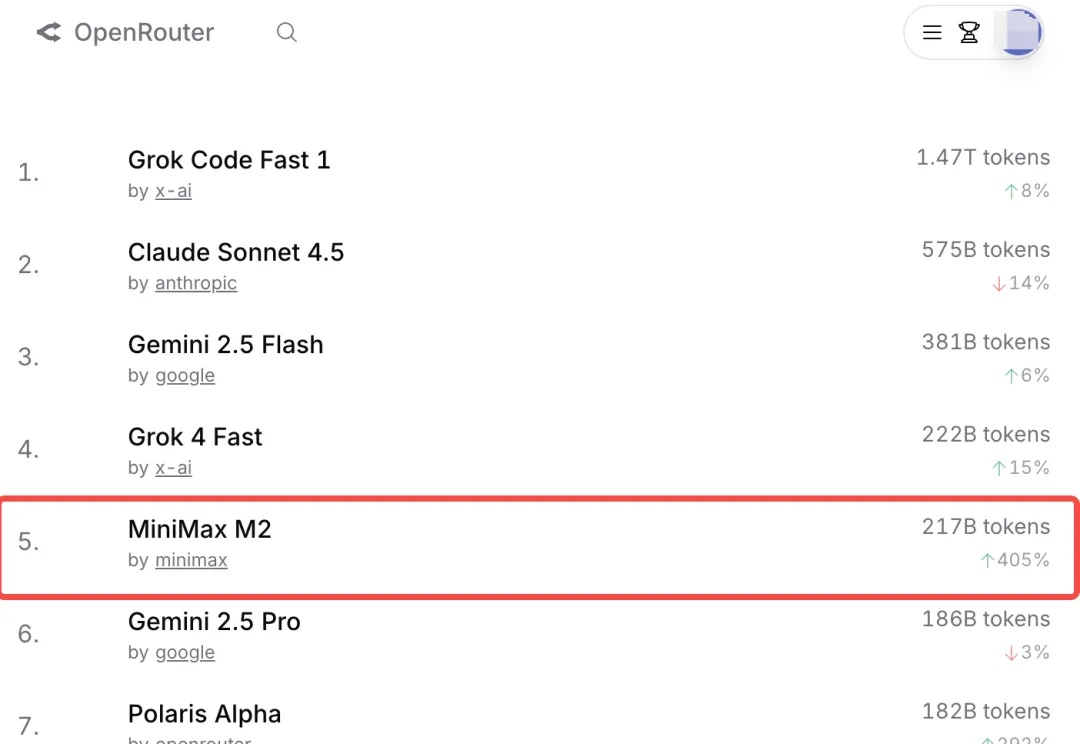Viewport: 1080px width, 744px height.
Task: Follow the anthropic provider link
Action: pyautogui.click(x=196, y=283)
